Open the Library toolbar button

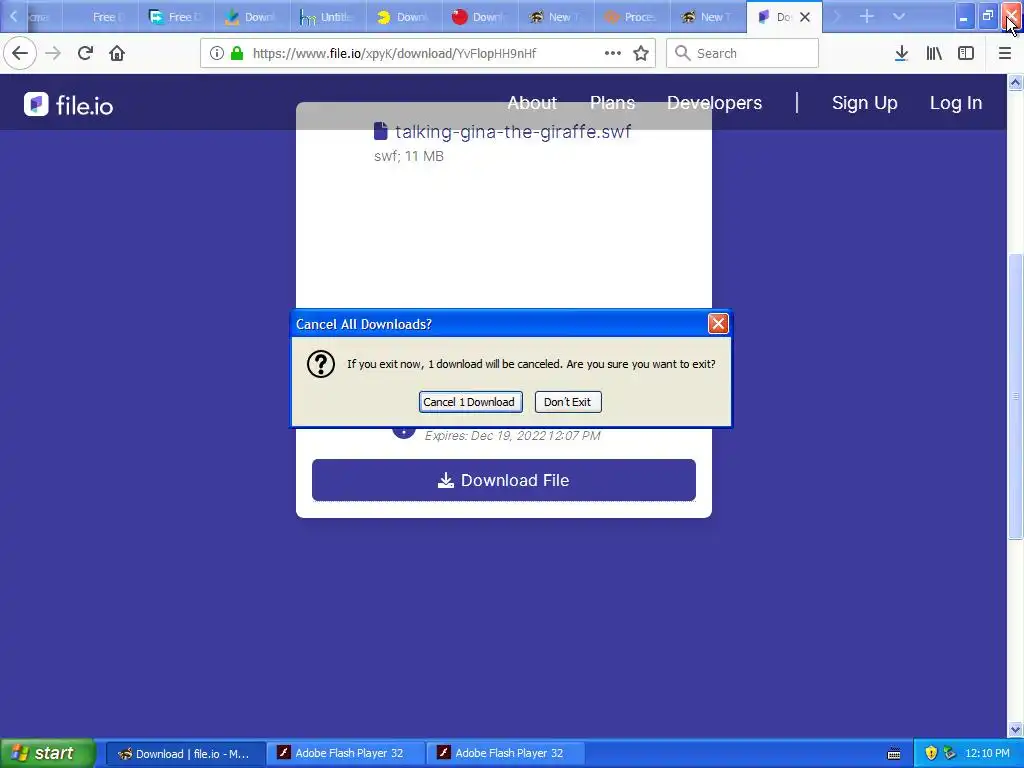pyautogui.click(x=934, y=53)
